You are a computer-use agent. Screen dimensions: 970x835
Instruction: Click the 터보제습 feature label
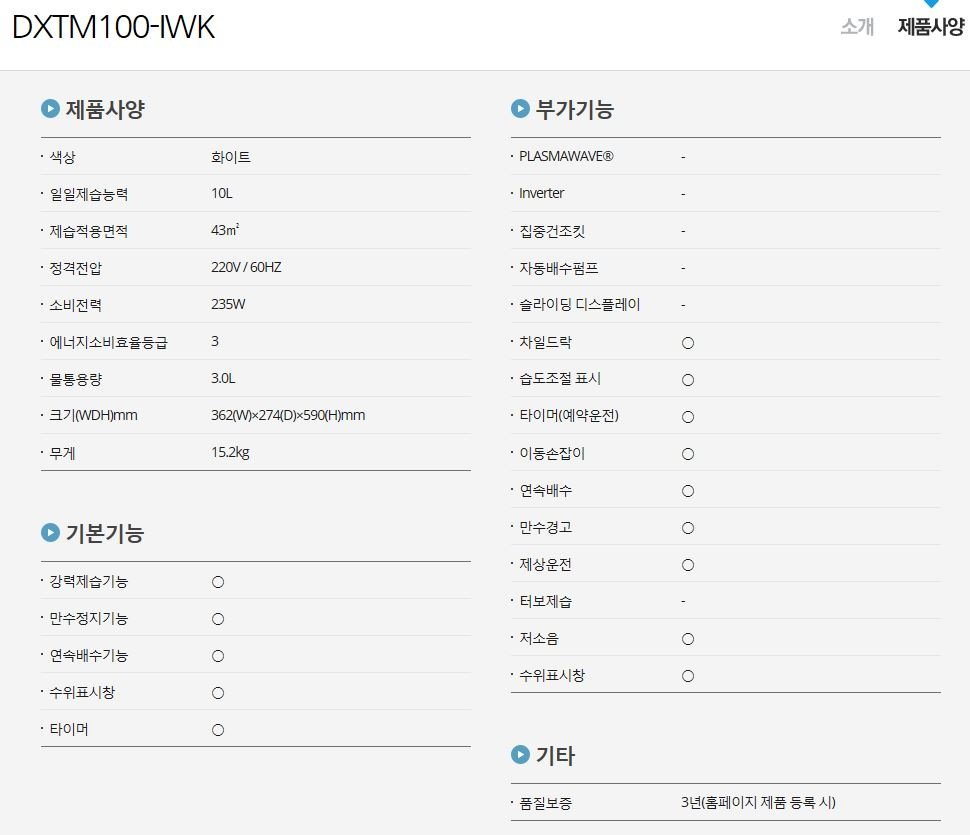point(546,602)
